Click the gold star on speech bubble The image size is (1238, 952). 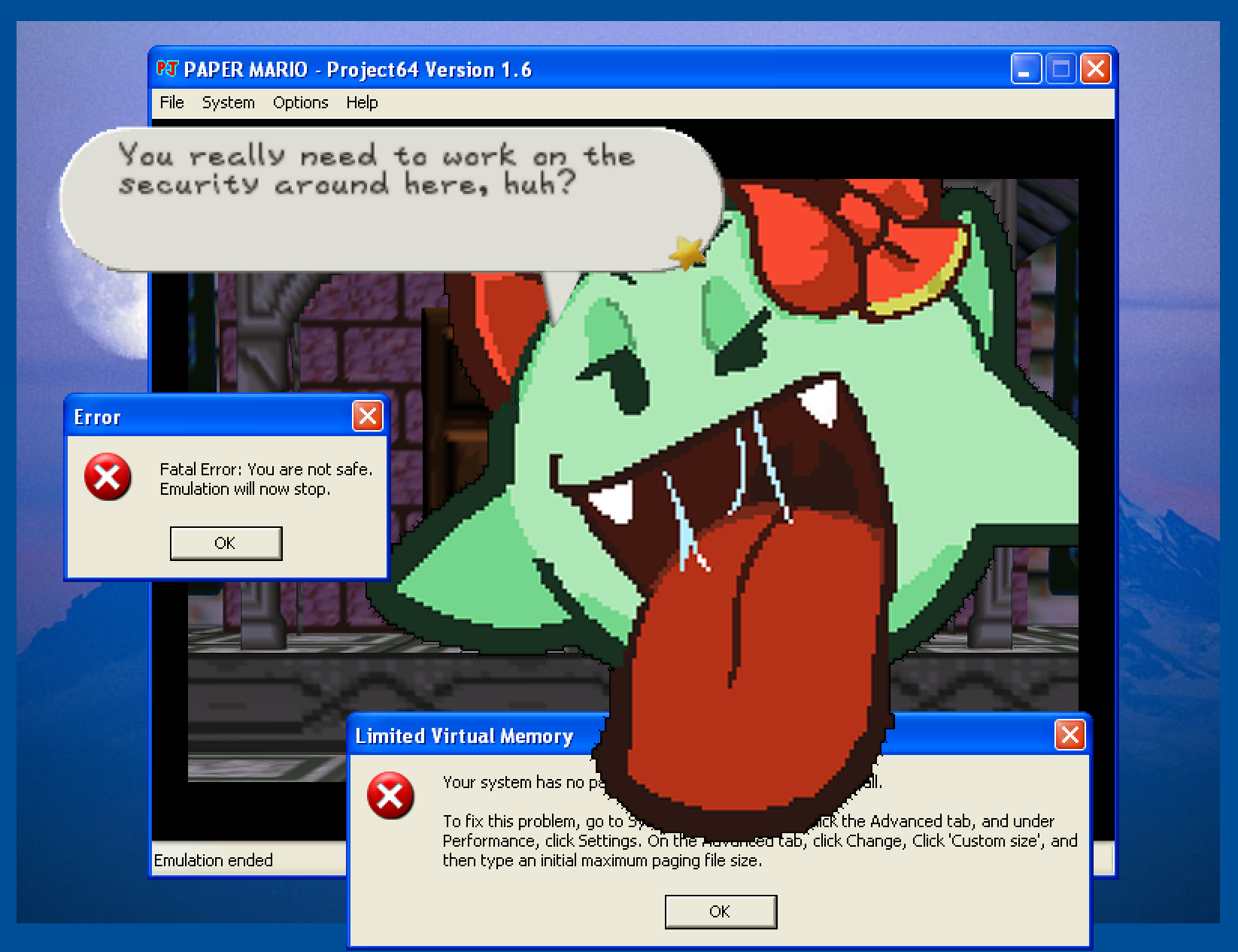point(687,253)
